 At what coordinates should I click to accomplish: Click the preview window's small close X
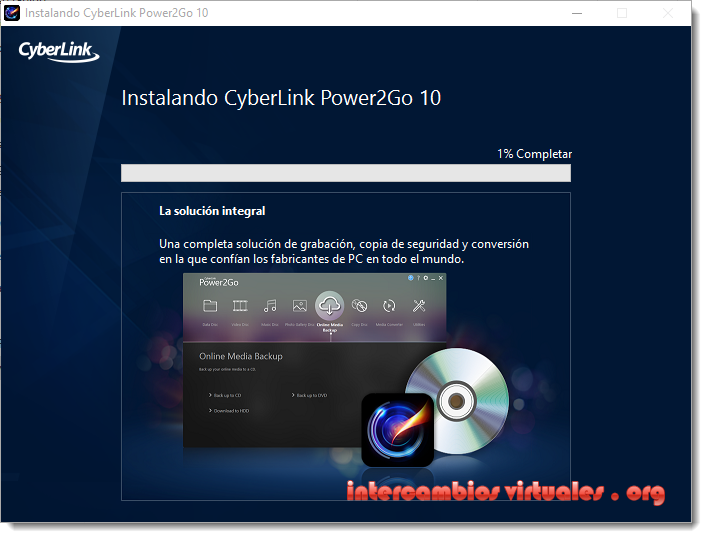coord(441,278)
